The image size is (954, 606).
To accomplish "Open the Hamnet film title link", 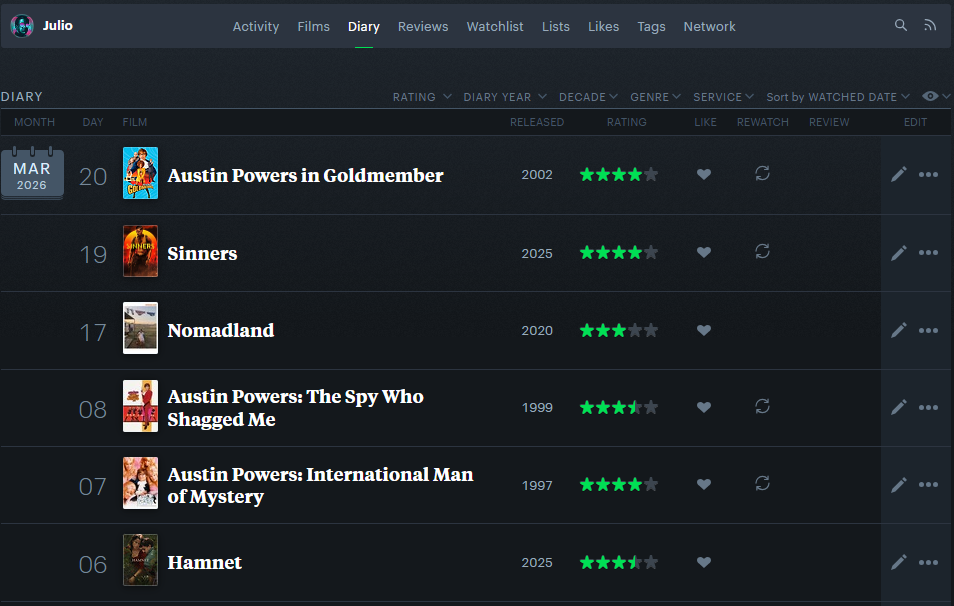I will pos(204,562).
